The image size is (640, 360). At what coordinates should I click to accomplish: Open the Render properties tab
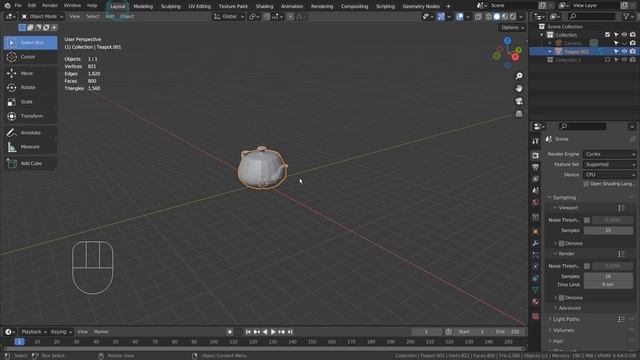(x=536, y=156)
